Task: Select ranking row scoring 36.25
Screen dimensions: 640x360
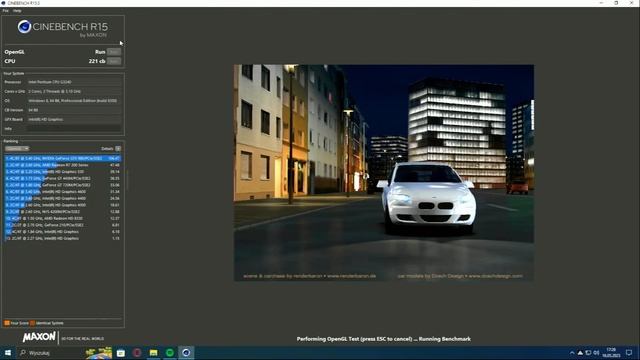Action: coord(62,178)
